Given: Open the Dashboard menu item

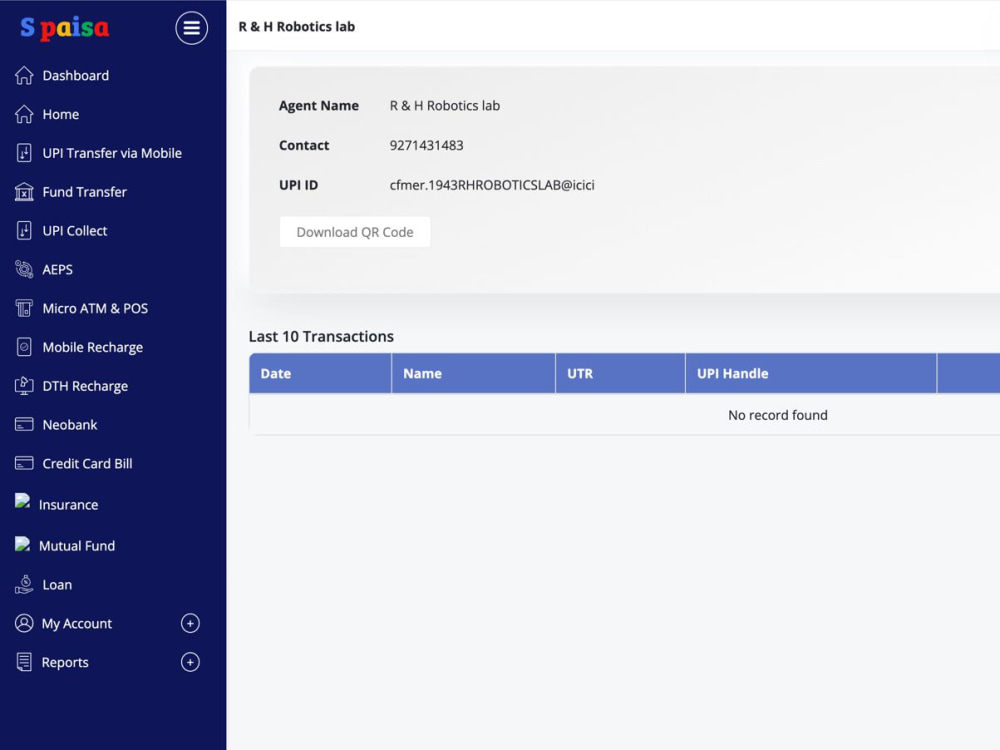Looking at the screenshot, I should pos(76,75).
